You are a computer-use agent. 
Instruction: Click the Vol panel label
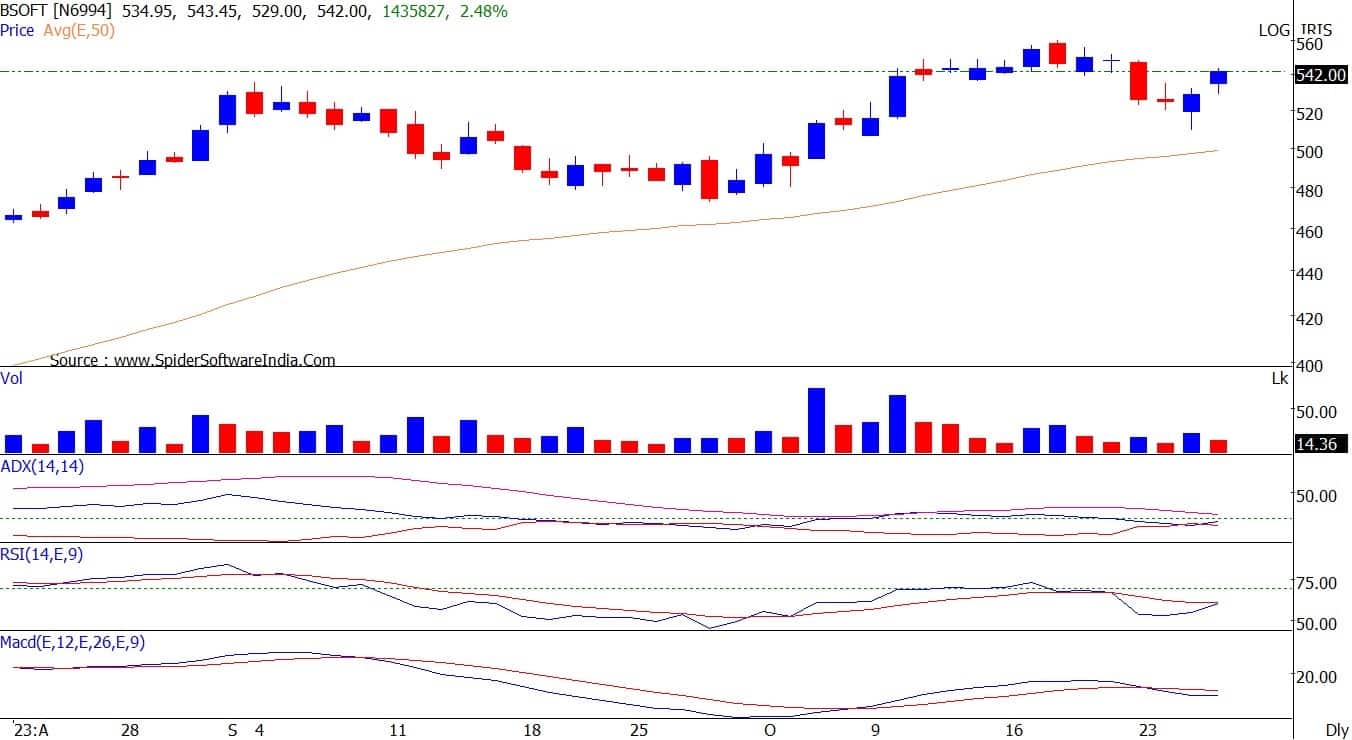[x=12, y=379]
